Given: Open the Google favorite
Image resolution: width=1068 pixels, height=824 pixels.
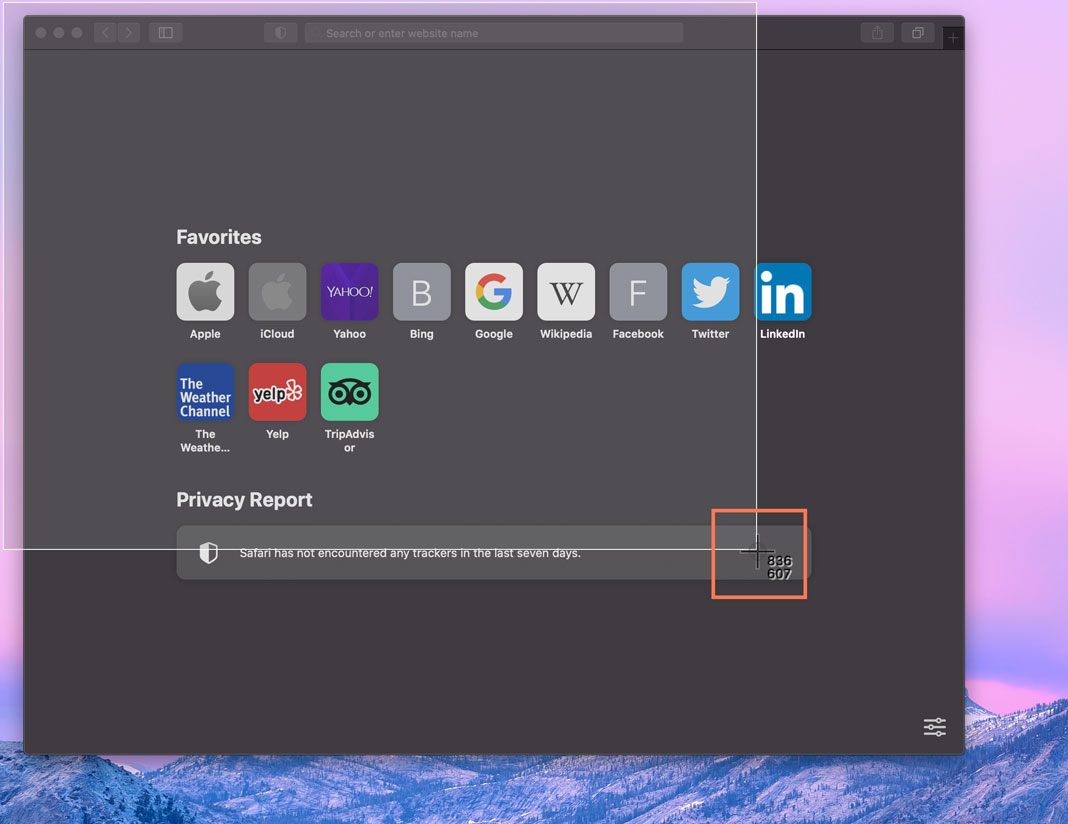Looking at the screenshot, I should point(494,291).
